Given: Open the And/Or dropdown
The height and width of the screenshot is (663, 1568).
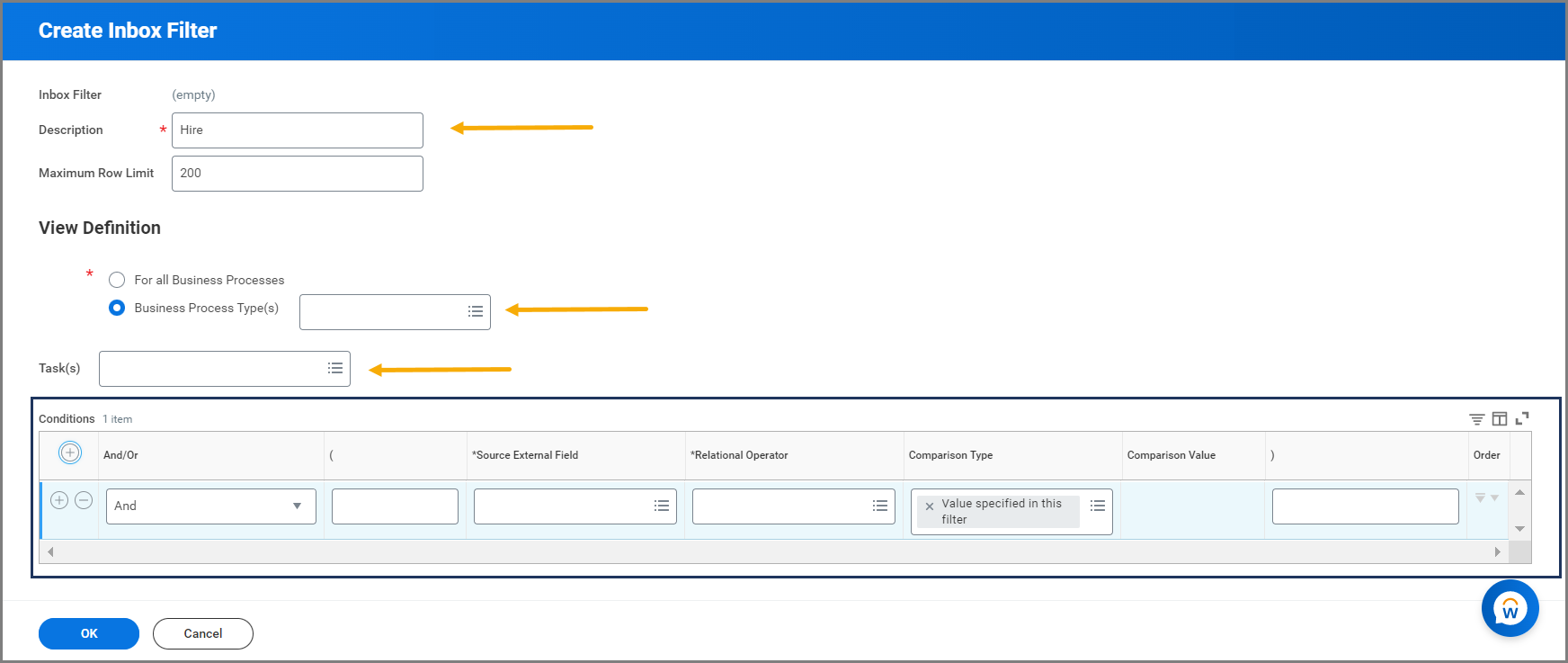Looking at the screenshot, I should tap(210, 506).
